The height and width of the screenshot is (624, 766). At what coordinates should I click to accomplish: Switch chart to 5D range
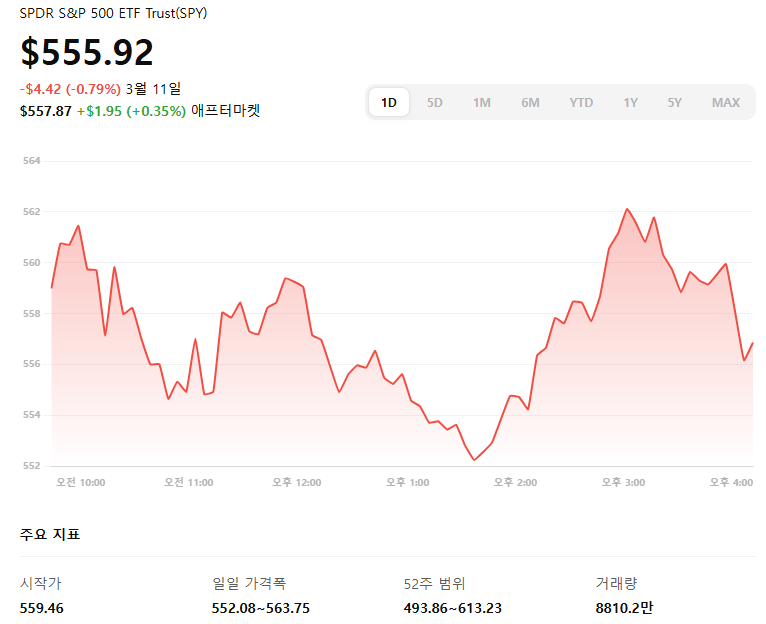(434, 103)
